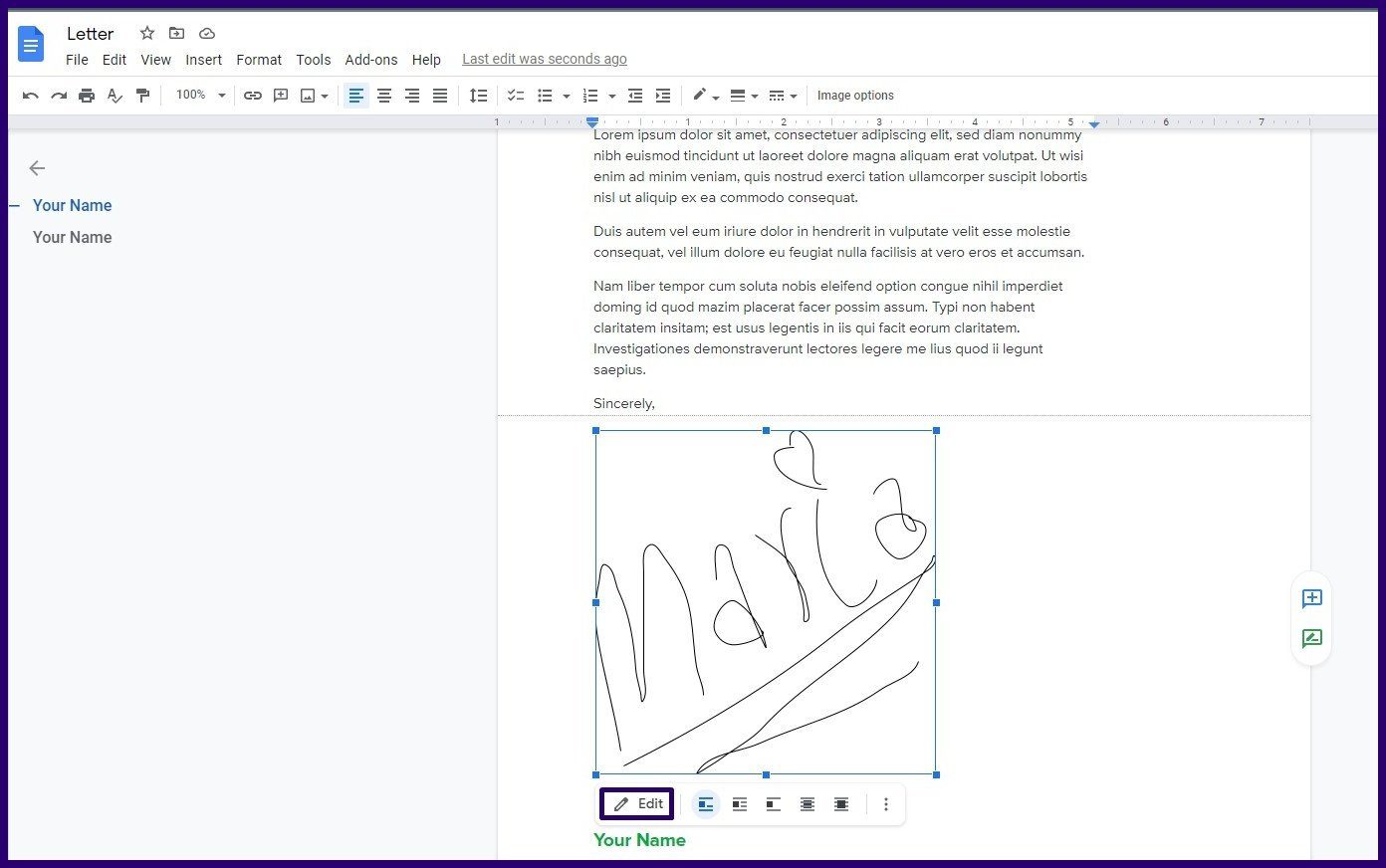Increase indent of the paragraph
The width and height of the screenshot is (1386, 868).
tap(663, 96)
